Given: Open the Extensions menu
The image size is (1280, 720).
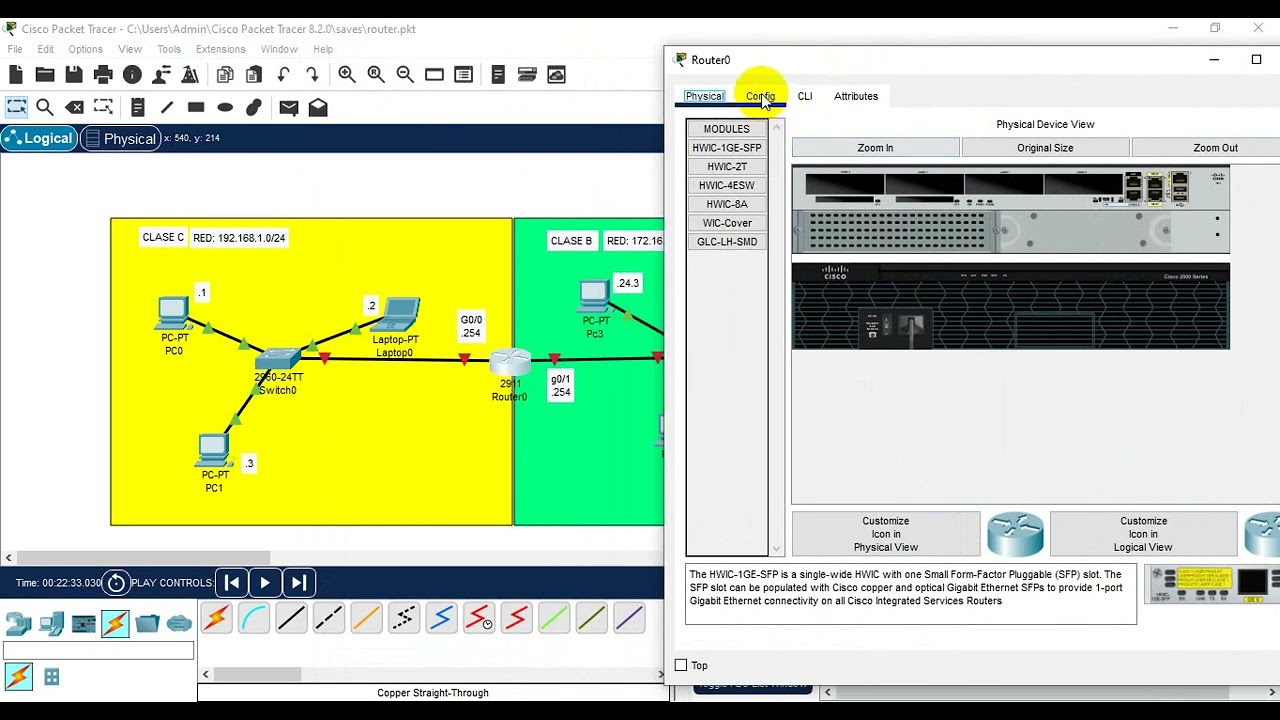Looking at the screenshot, I should 221,49.
